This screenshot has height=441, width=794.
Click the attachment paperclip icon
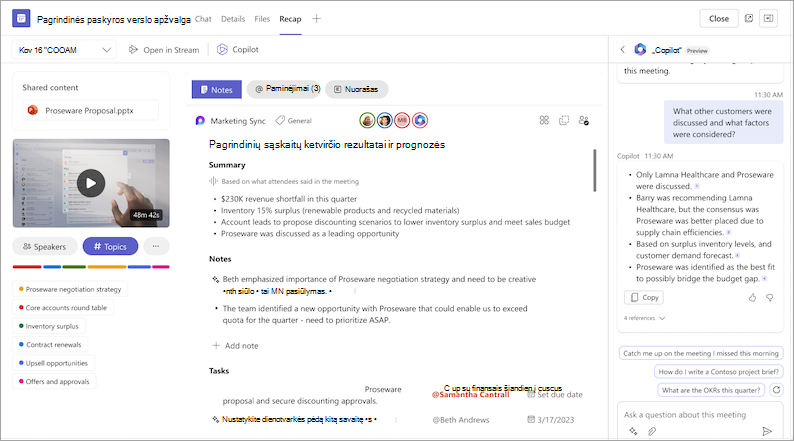point(652,431)
